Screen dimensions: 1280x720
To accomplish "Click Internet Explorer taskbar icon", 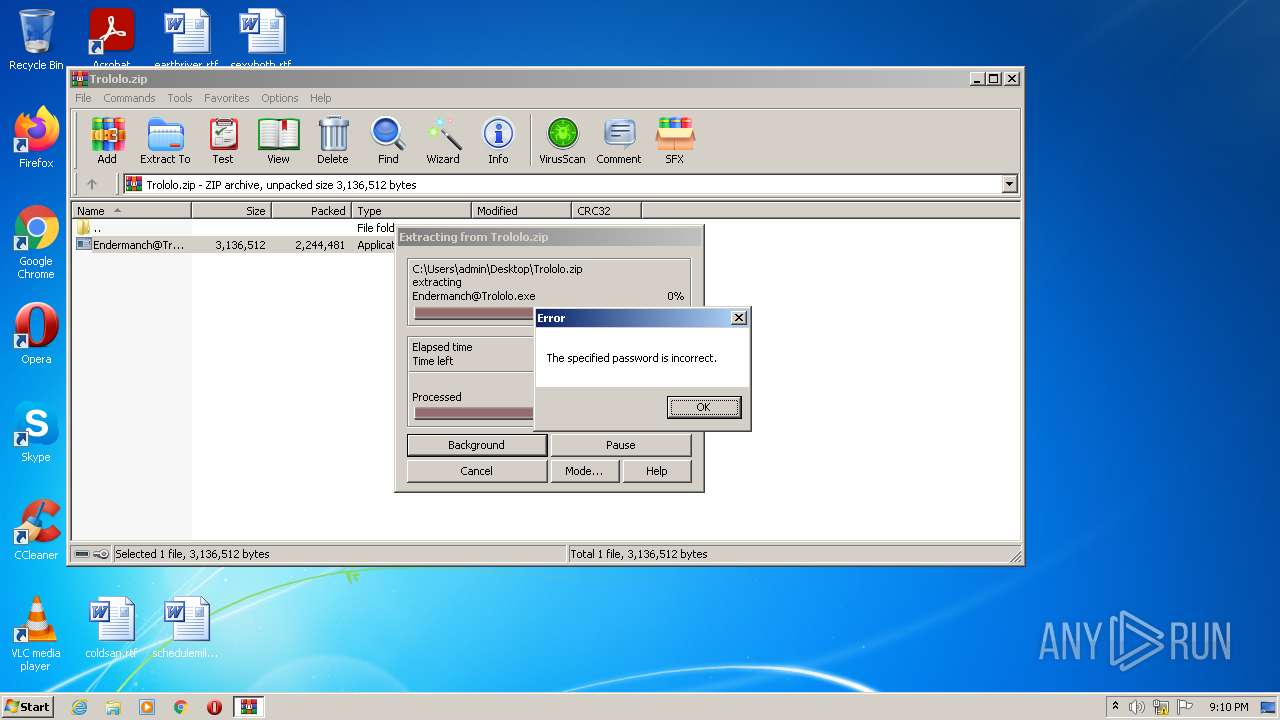I will 79,707.
